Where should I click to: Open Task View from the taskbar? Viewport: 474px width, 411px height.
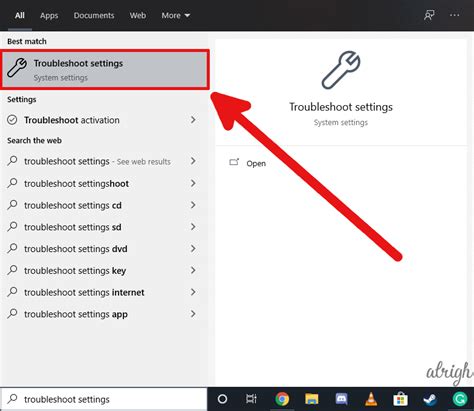(x=251, y=399)
